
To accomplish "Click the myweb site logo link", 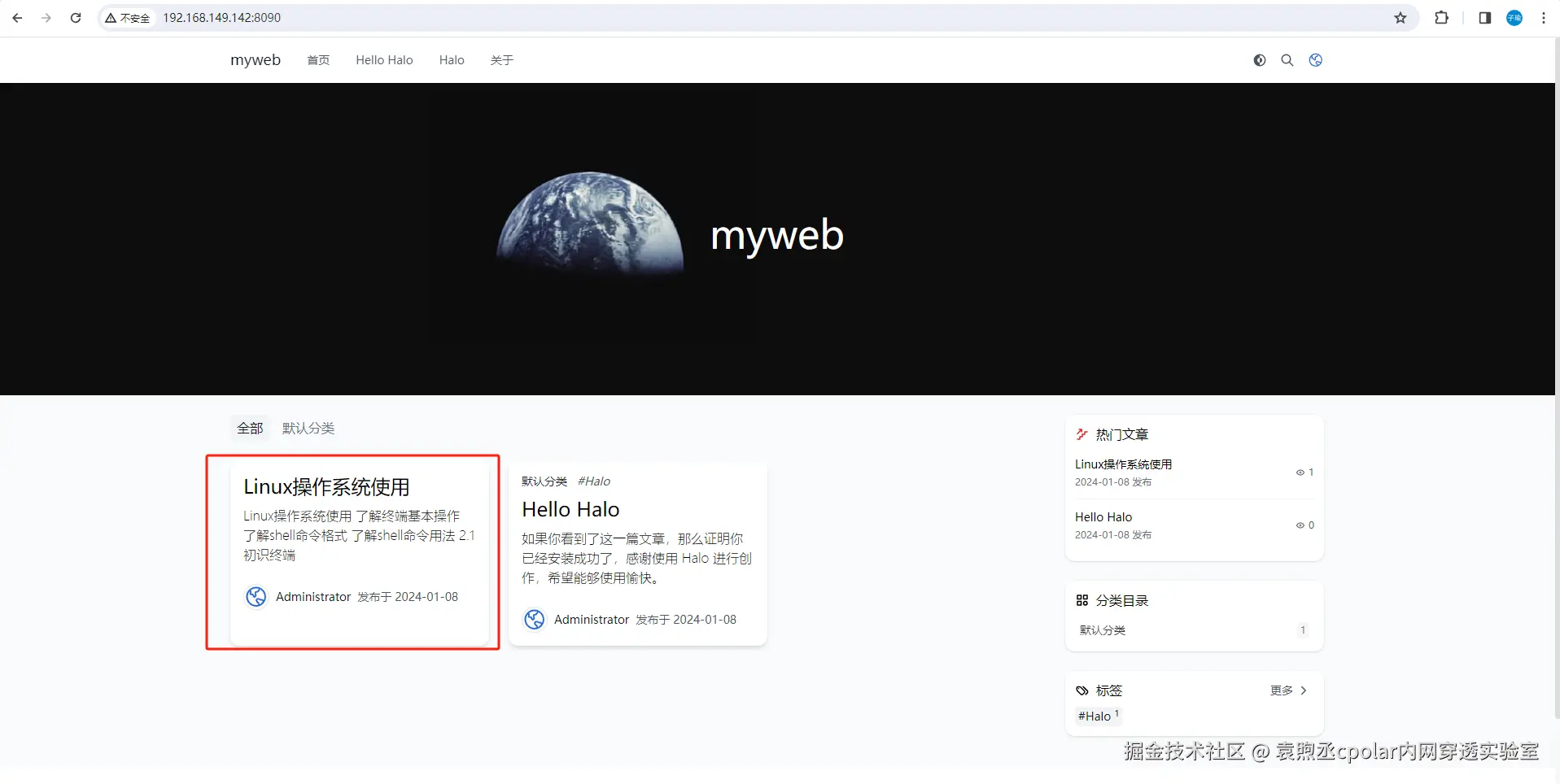I will [256, 60].
